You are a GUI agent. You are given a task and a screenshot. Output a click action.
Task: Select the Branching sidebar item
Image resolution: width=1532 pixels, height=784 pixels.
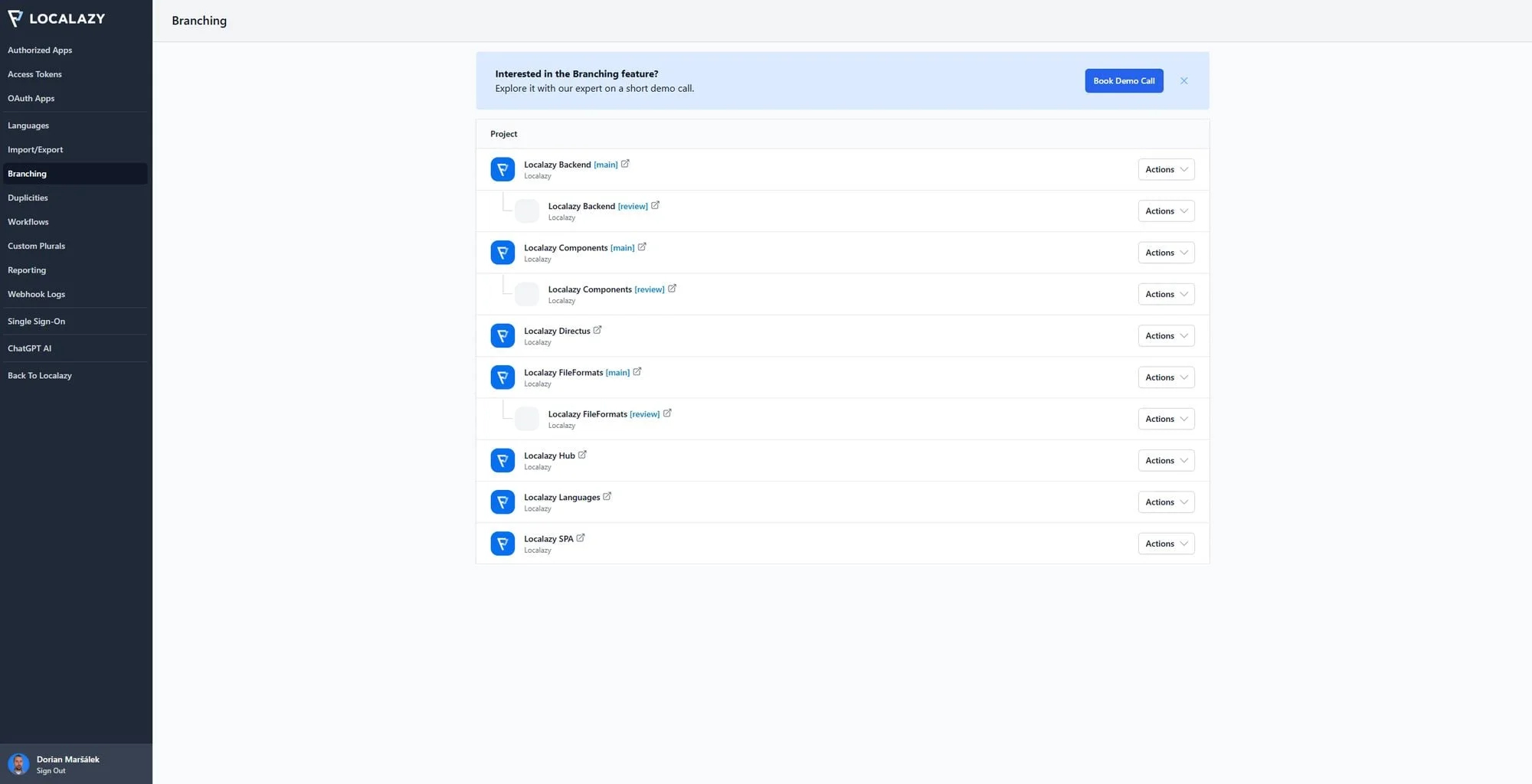75,174
